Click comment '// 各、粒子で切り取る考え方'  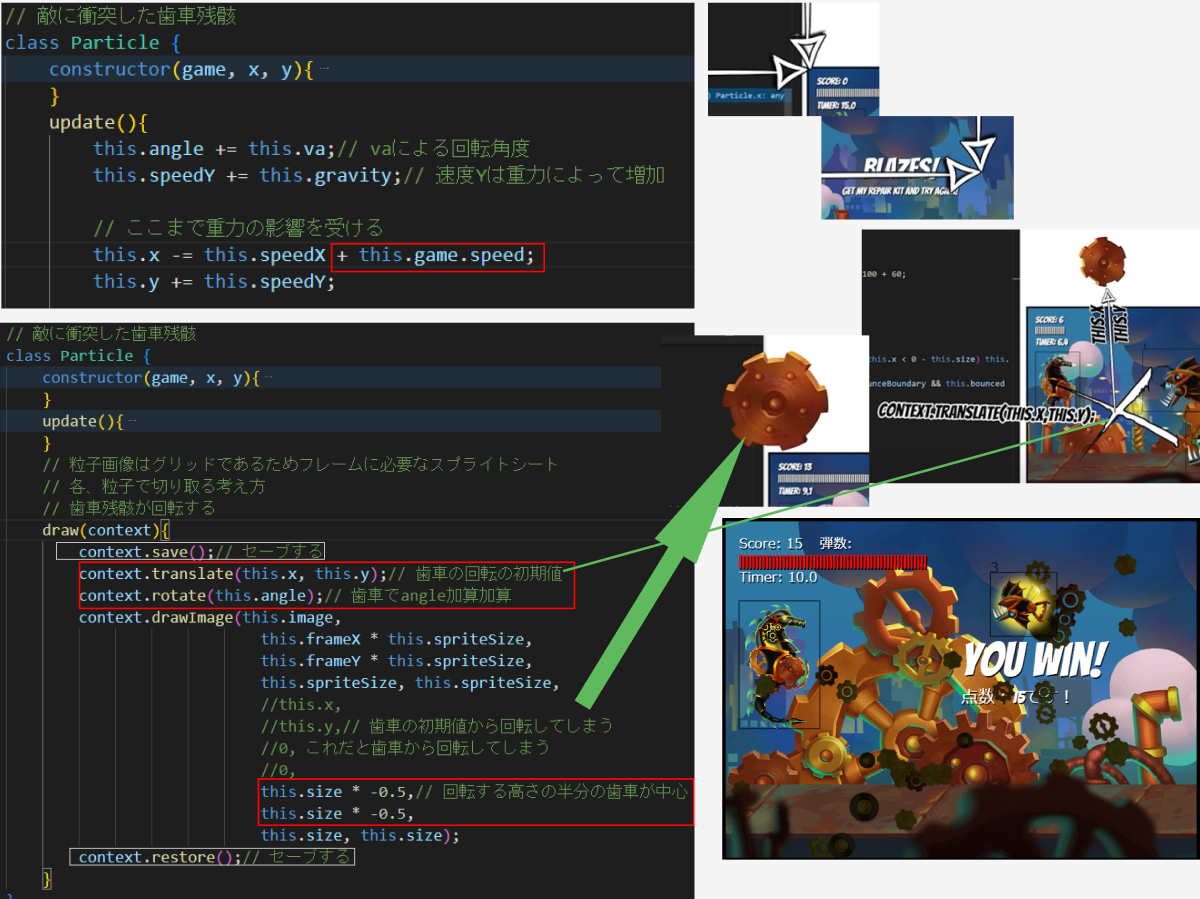154,486
